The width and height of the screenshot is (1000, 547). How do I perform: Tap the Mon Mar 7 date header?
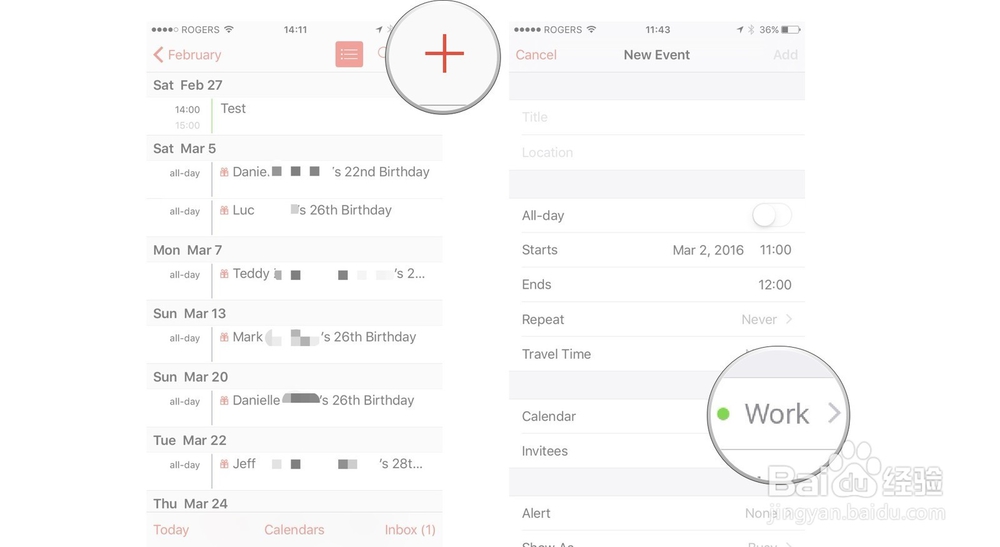pyautogui.click(x=295, y=250)
